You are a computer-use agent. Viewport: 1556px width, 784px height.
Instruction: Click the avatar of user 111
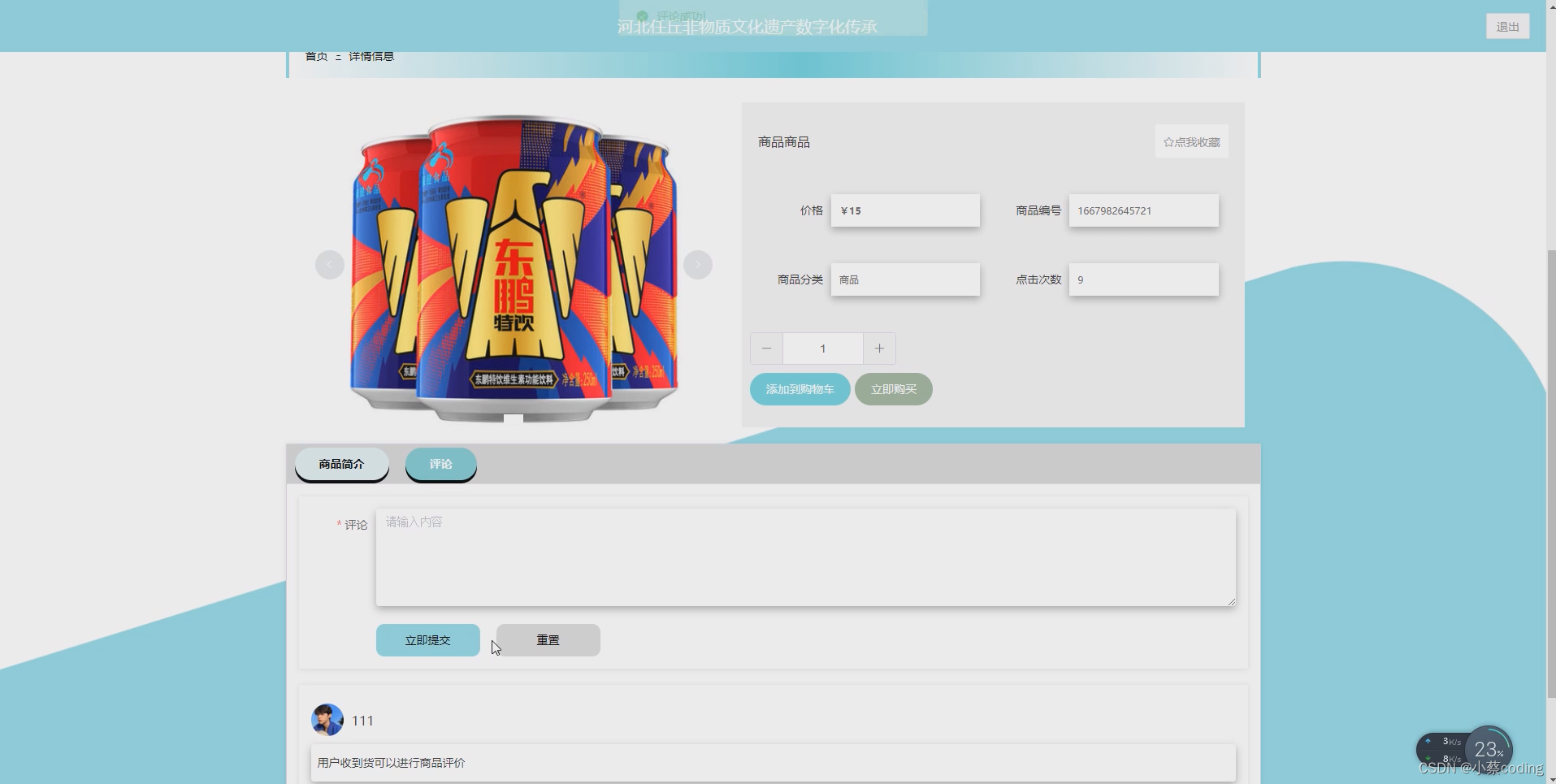click(327, 720)
